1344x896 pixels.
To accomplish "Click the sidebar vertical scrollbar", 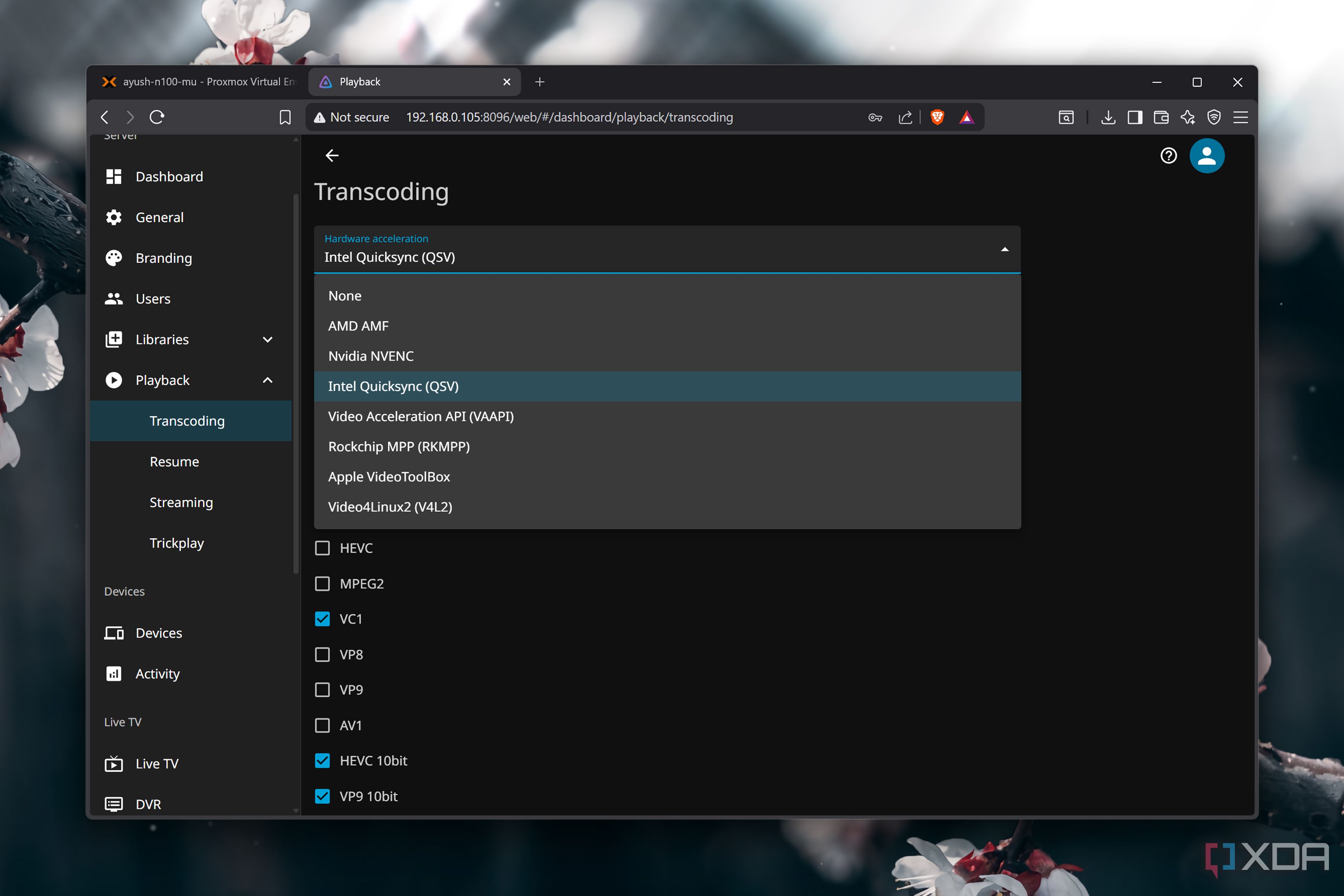I will click(296, 383).
